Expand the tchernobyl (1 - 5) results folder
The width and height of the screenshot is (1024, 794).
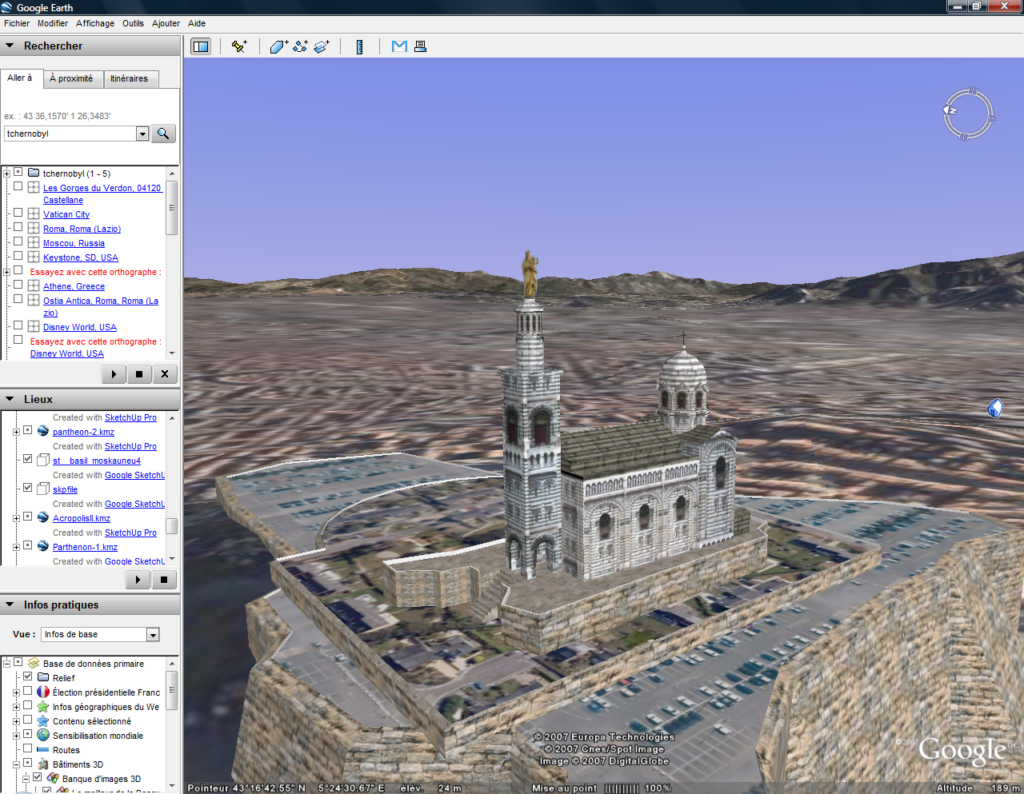coord(7,173)
